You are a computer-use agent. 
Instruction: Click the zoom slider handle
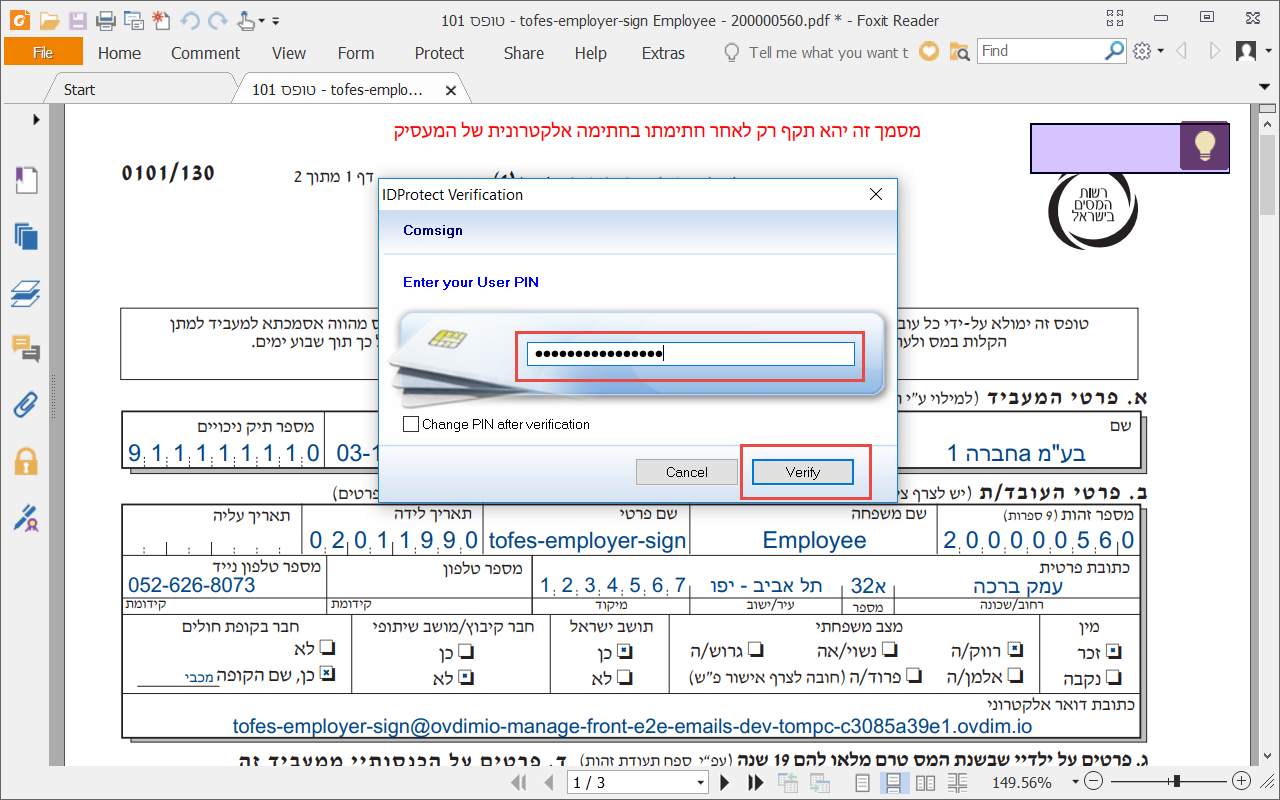1177,781
